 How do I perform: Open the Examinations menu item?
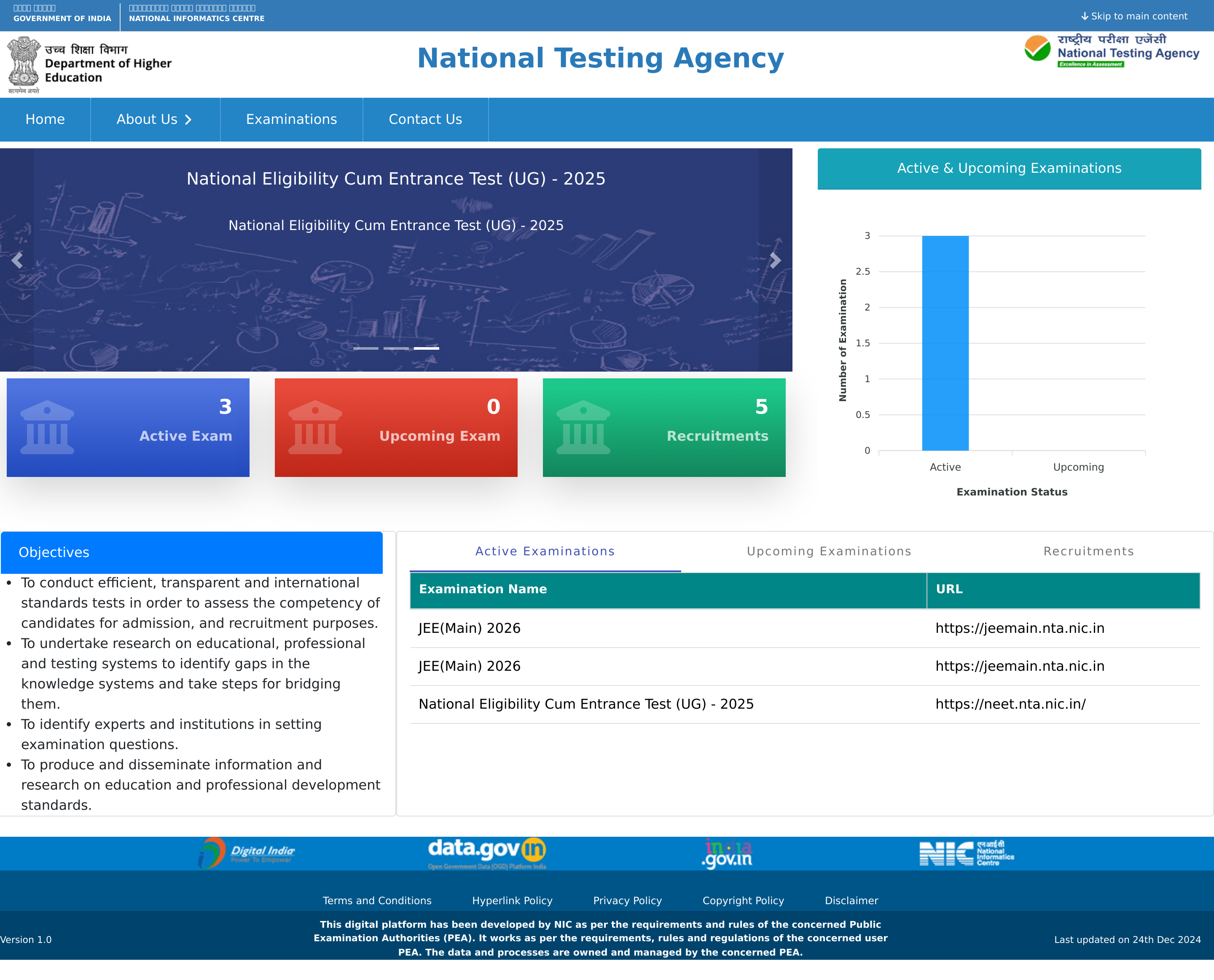(291, 120)
